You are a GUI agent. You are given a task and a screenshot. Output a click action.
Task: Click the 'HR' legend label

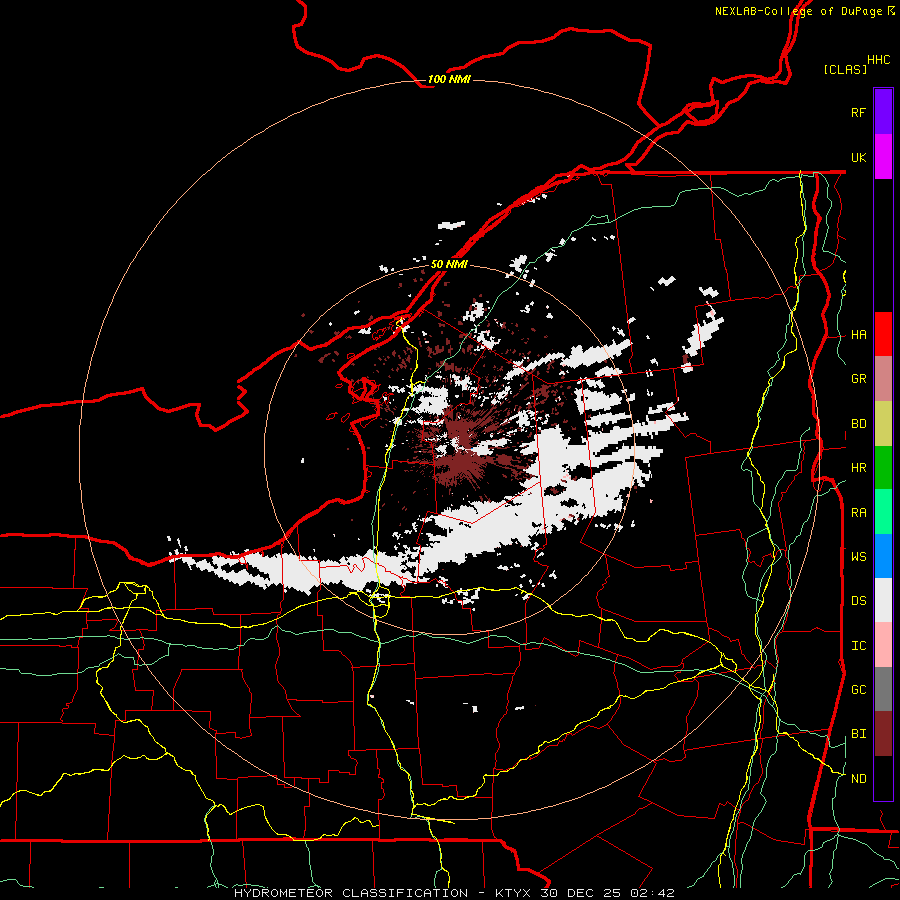click(859, 468)
